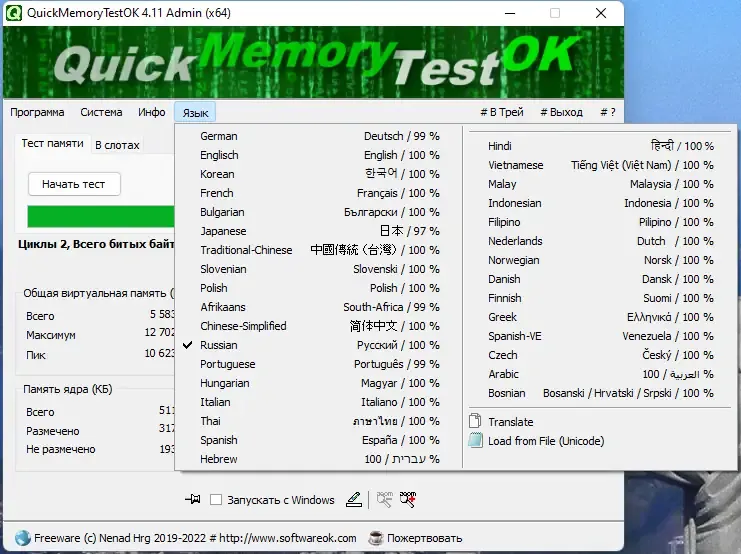This screenshot has width=741, height=554.
Task: Click the Память ядра (КБ) group label
Action: pos(68,389)
